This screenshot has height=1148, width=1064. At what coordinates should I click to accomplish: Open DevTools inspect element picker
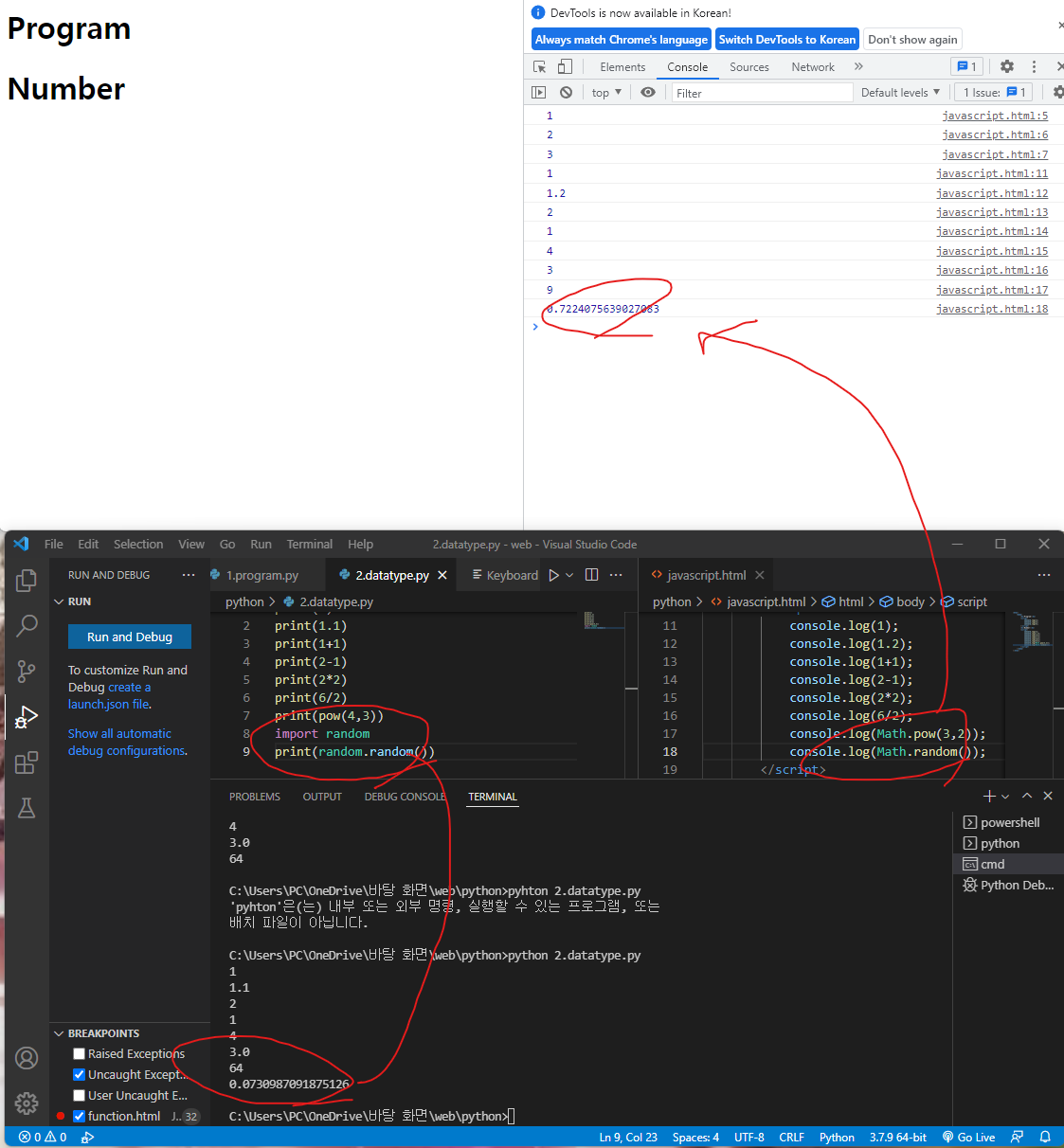tap(540, 66)
